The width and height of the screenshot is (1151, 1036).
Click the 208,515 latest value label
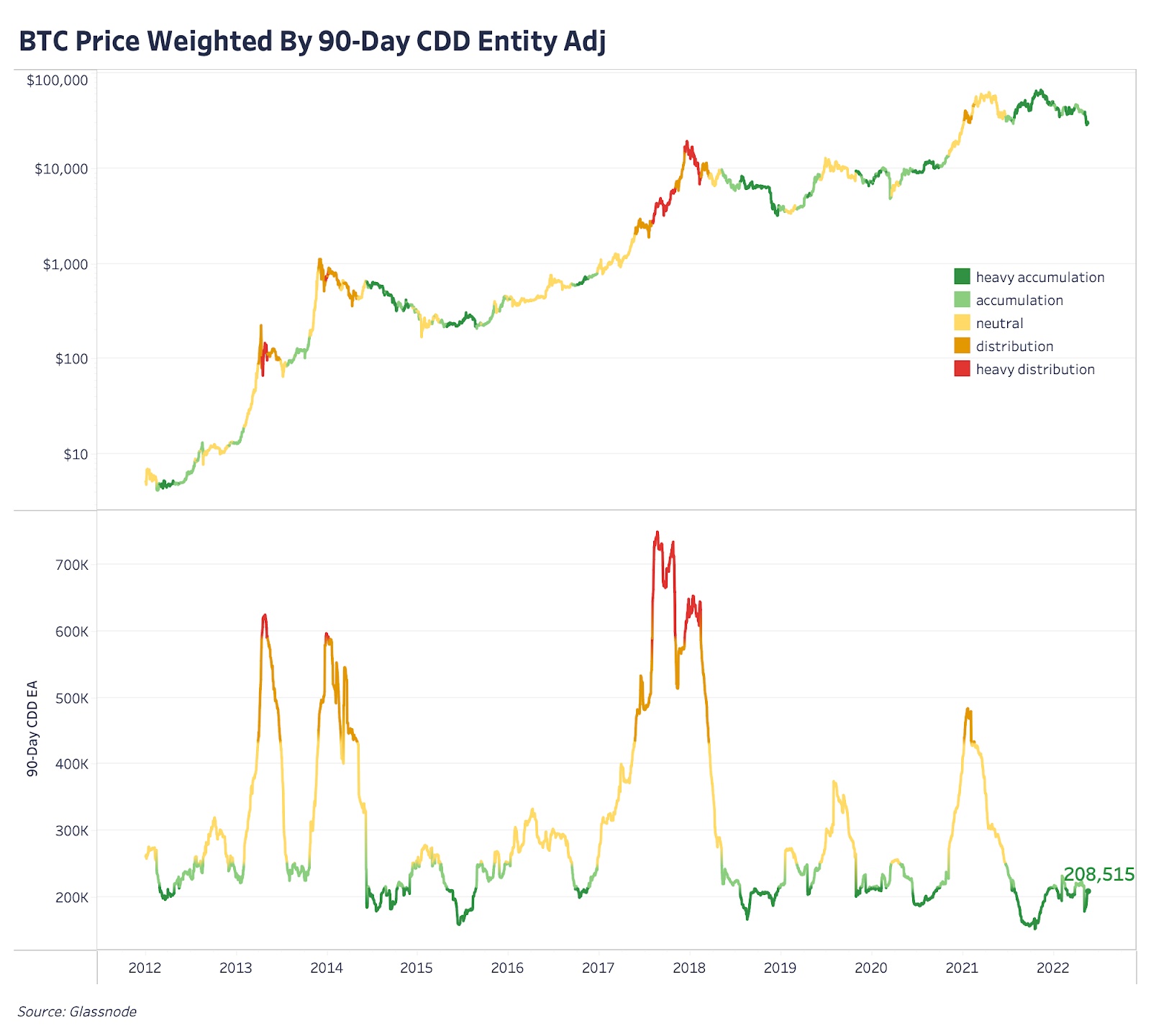click(1098, 874)
